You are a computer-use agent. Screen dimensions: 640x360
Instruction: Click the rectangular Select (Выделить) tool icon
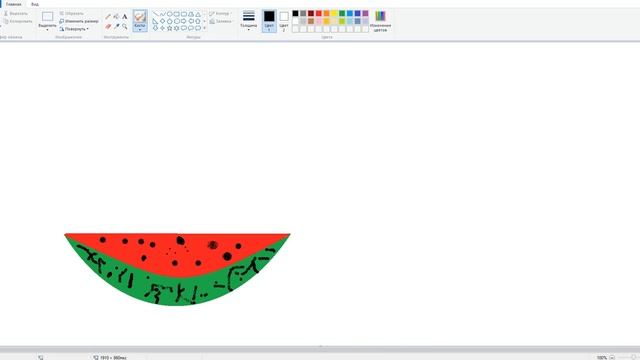[x=47, y=16]
